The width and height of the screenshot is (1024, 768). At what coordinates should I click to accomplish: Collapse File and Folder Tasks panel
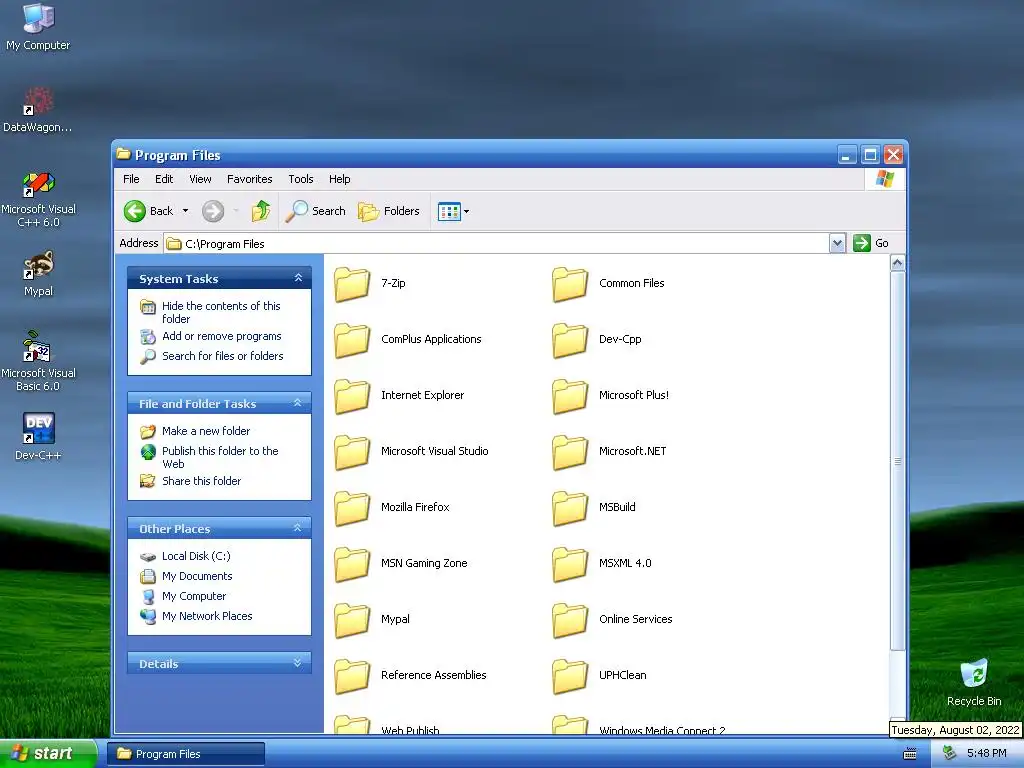click(x=298, y=403)
